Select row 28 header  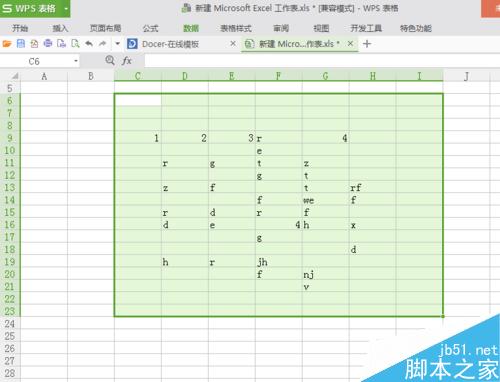pos(10,373)
